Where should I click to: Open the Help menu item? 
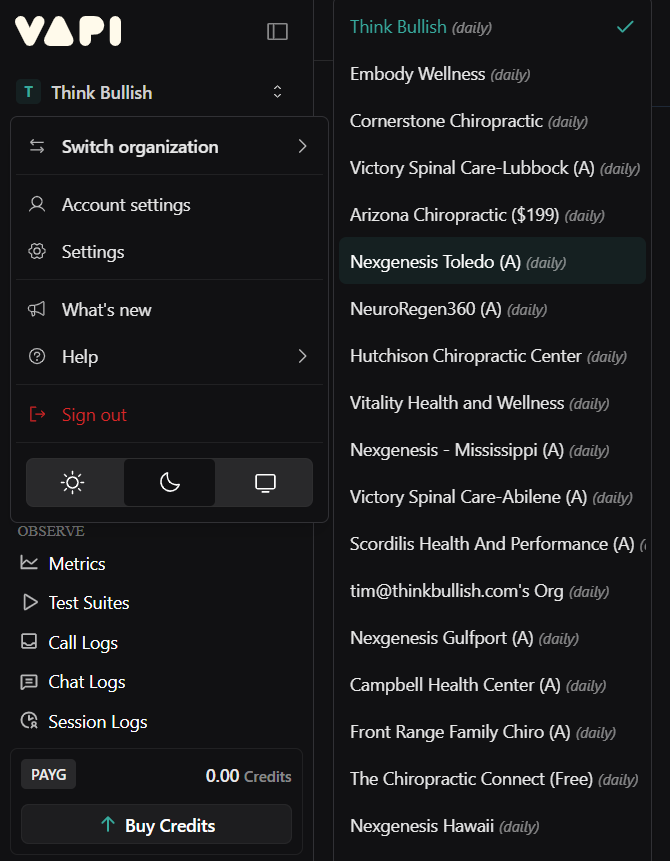169,356
